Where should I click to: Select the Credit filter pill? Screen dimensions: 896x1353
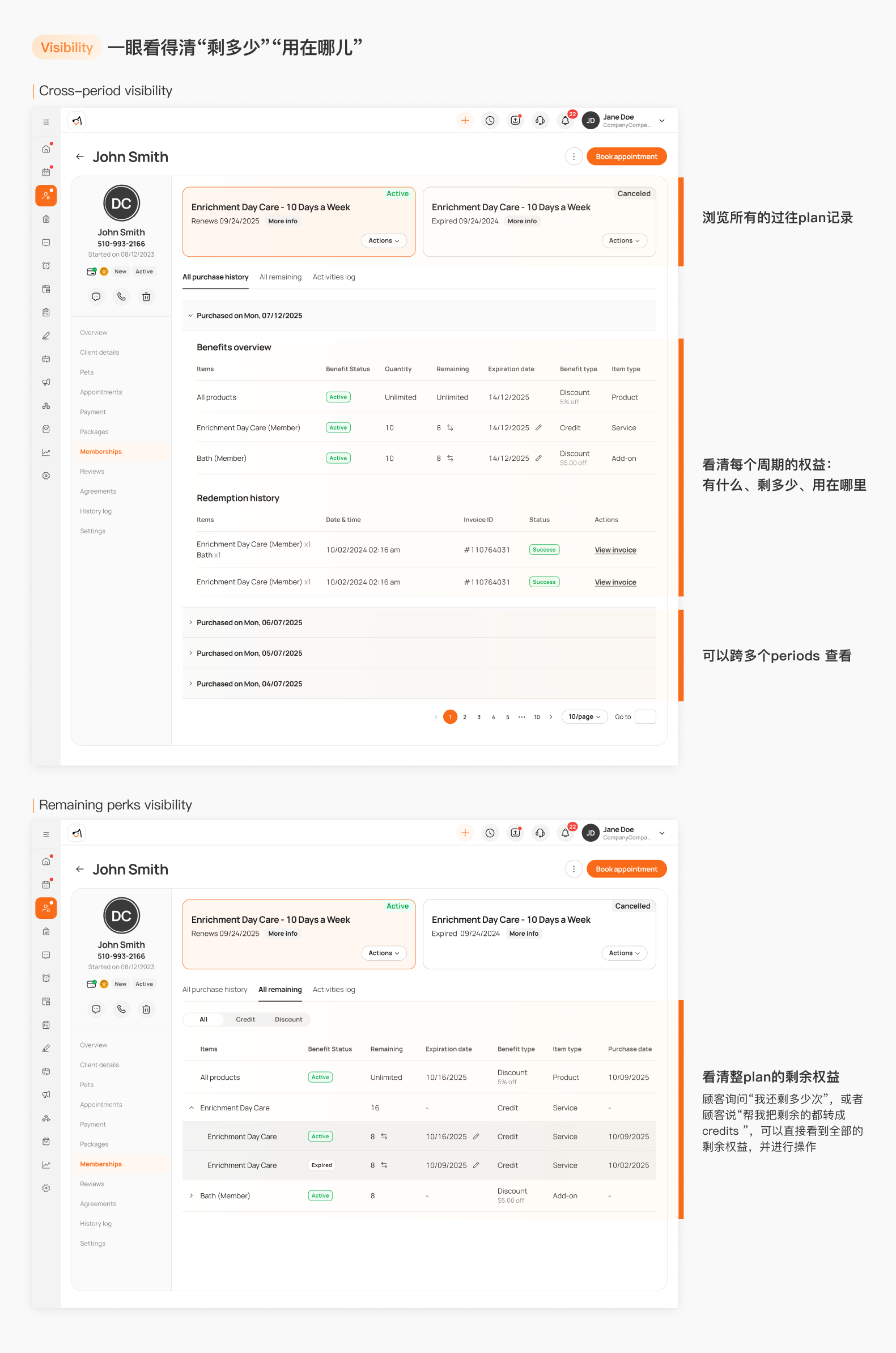pos(245,1019)
